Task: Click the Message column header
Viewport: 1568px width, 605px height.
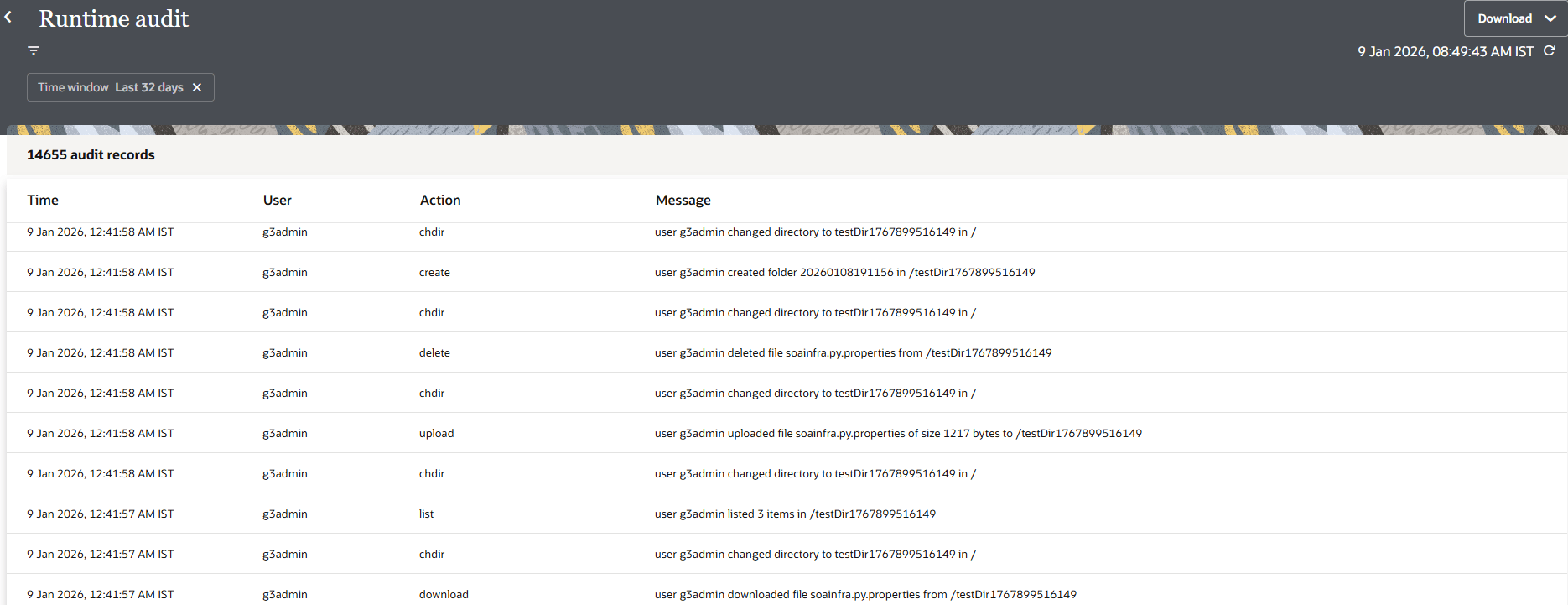Action: (683, 200)
